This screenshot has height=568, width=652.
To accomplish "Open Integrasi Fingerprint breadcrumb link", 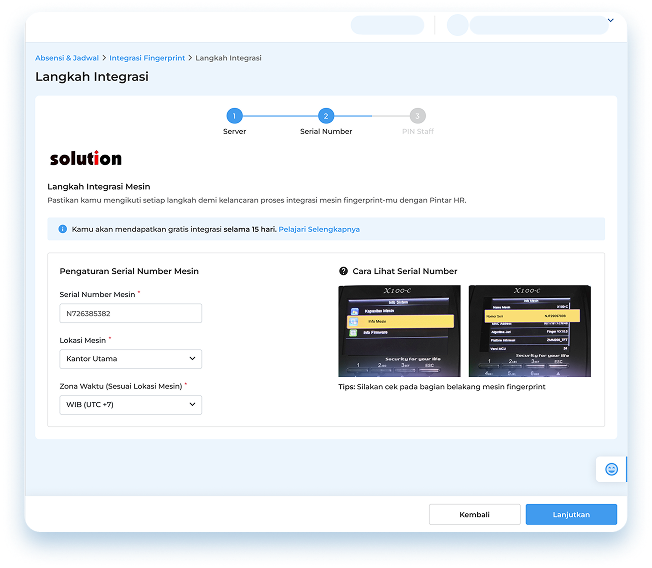I will [x=147, y=58].
